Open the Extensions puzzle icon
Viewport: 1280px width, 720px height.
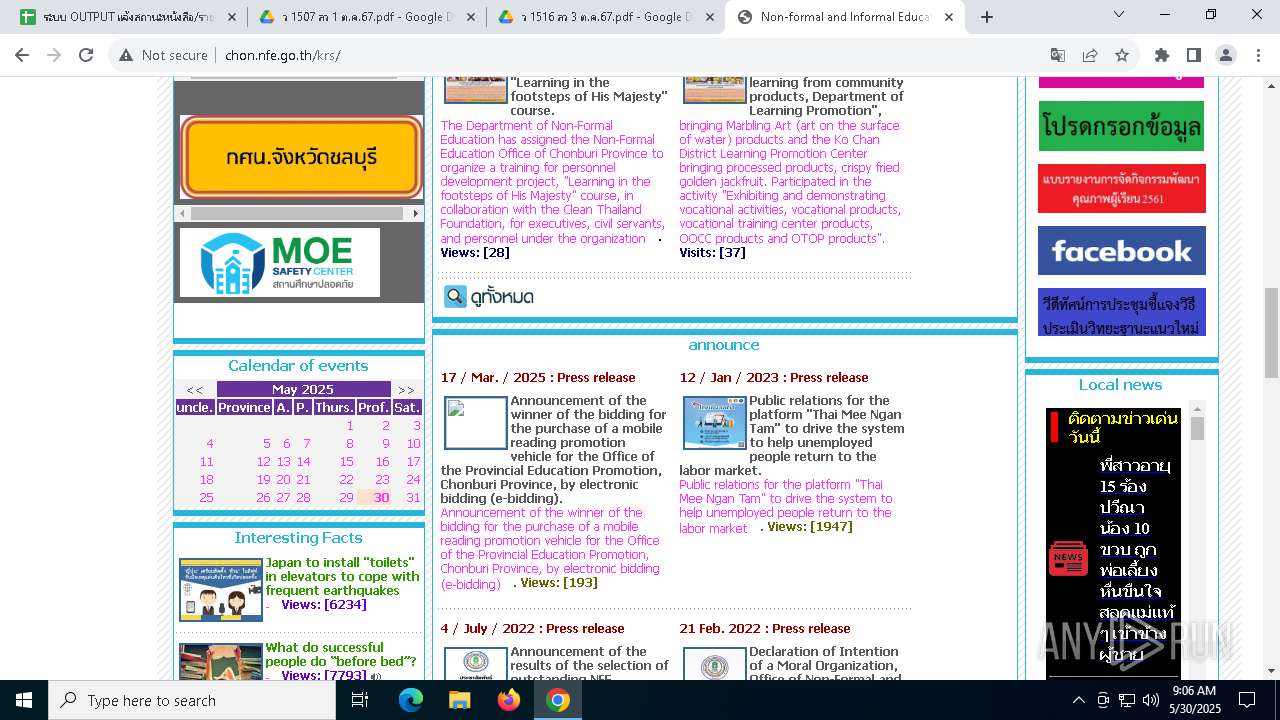click(x=1162, y=55)
